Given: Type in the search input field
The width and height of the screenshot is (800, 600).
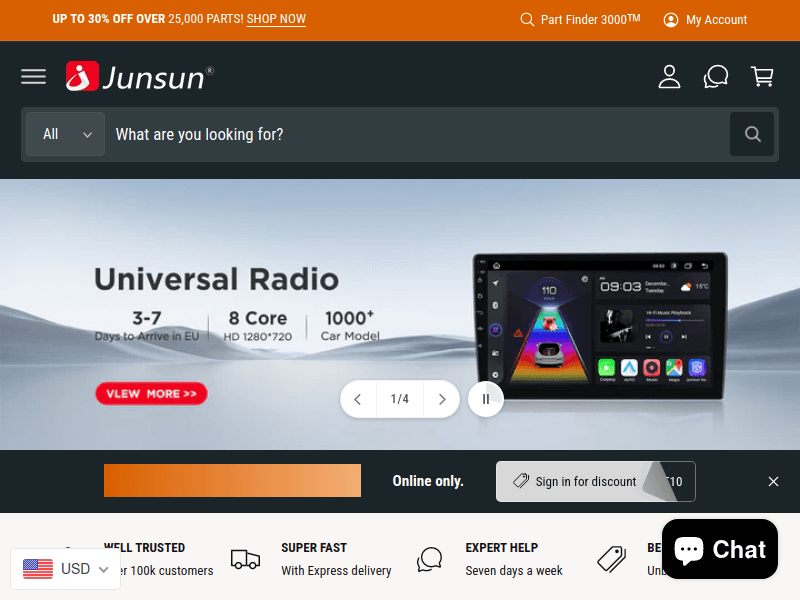Looking at the screenshot, I should [x=415, y=134].
